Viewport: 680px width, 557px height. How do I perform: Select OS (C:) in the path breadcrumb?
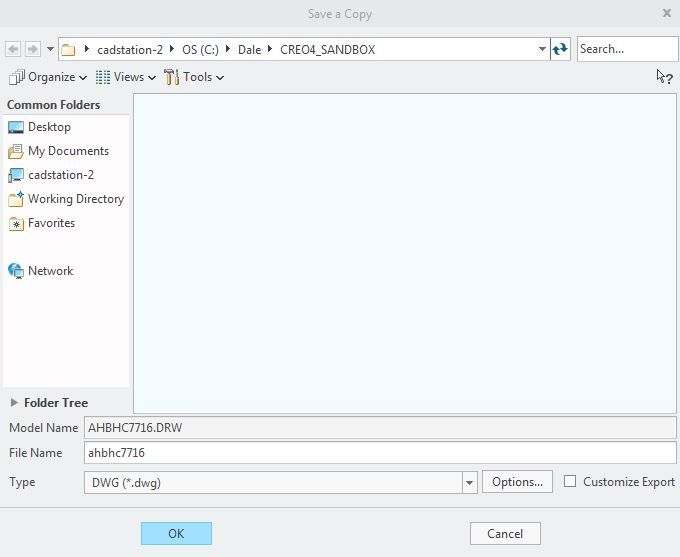tap(200, 50)
